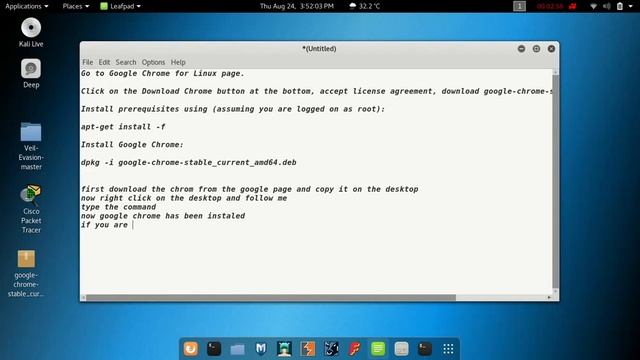Click line starting "first download the chrom"
640x360 pixels.
tap(249, 189)
